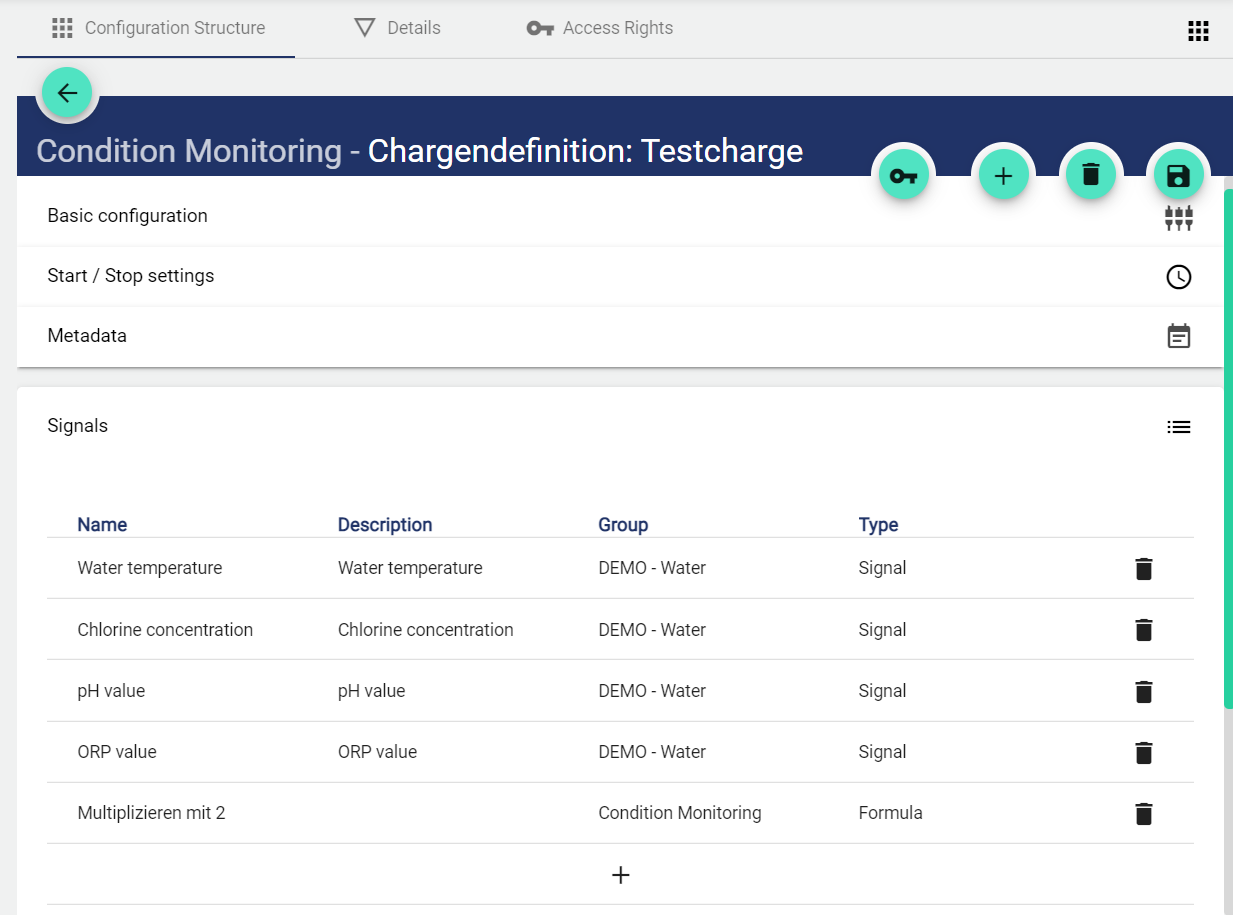
Task: Switch to the Details tab
Action: point(398,28)
